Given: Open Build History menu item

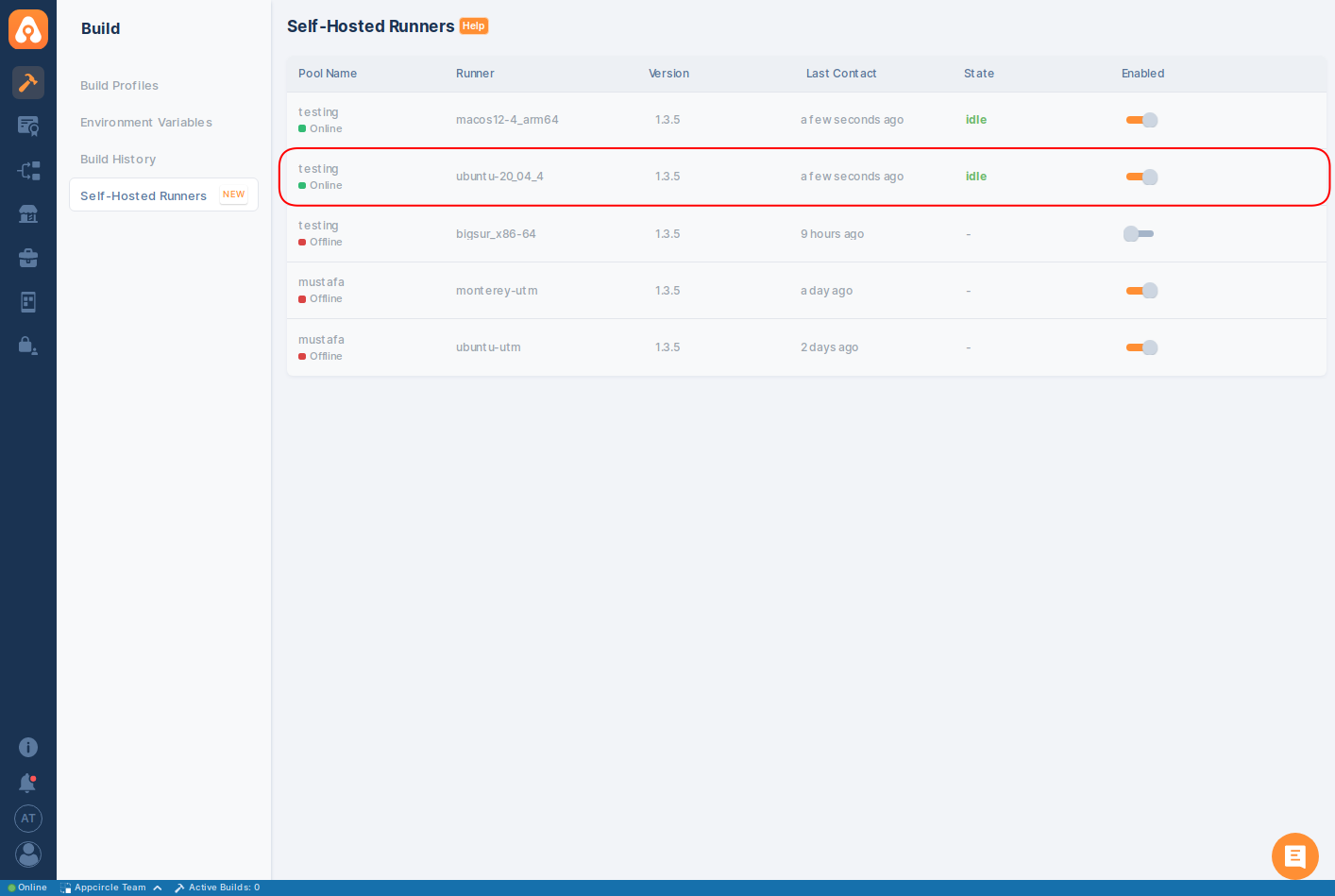Looking at the screenshot, I should (x=118, y=160).
